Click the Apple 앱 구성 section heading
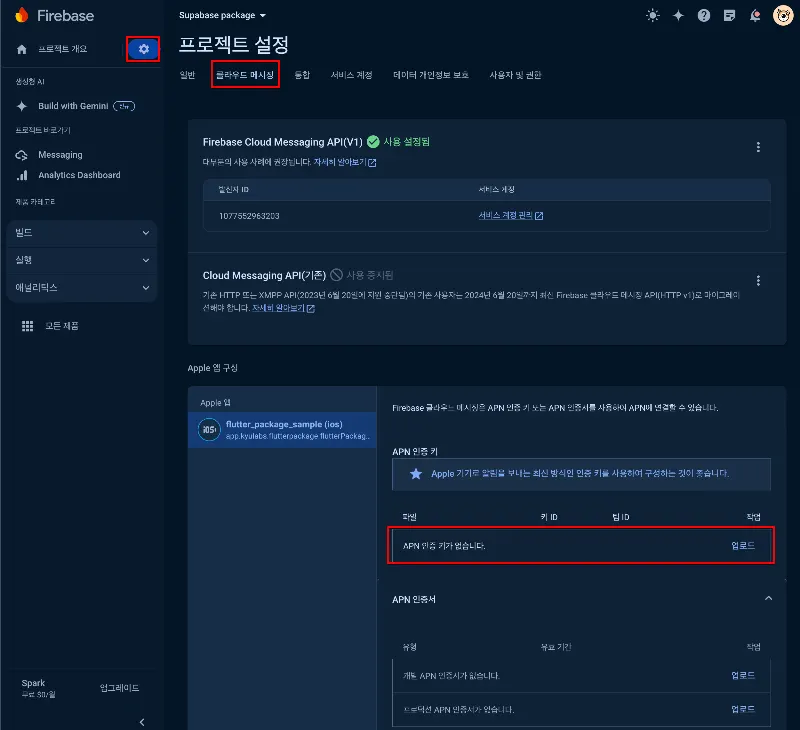The height and width of the screenshot is (730, 800). click(212, 368)
